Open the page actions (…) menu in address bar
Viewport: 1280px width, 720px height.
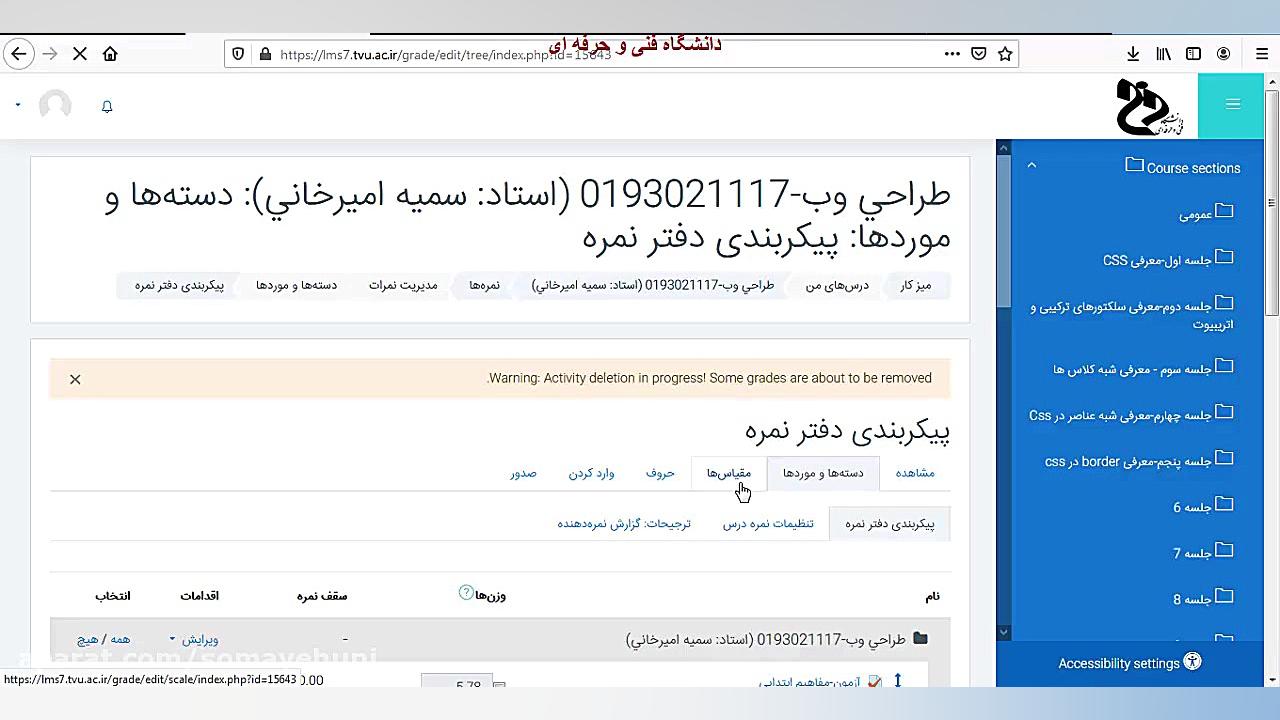coord(951,53)
